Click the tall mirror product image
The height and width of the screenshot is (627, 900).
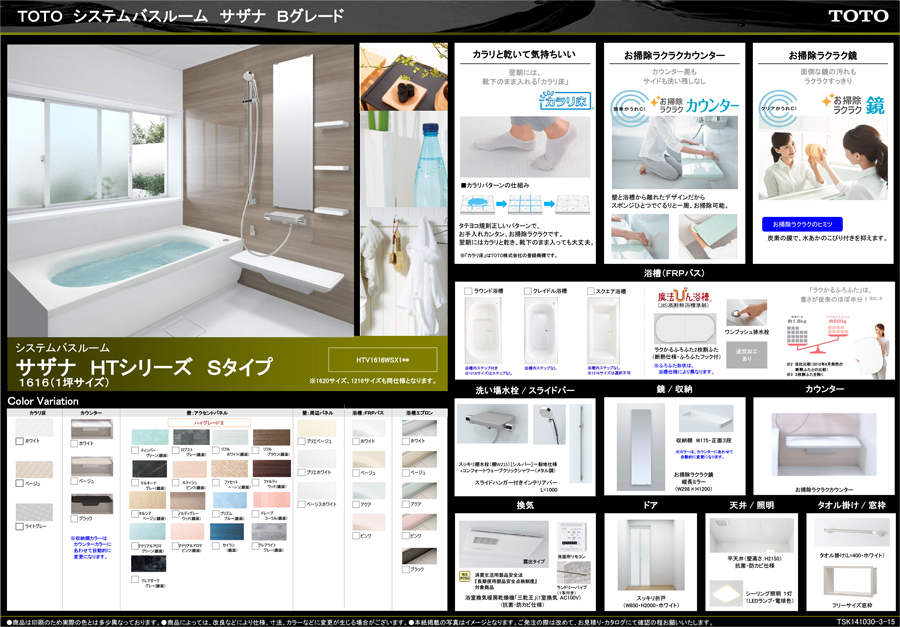point(641,446)
